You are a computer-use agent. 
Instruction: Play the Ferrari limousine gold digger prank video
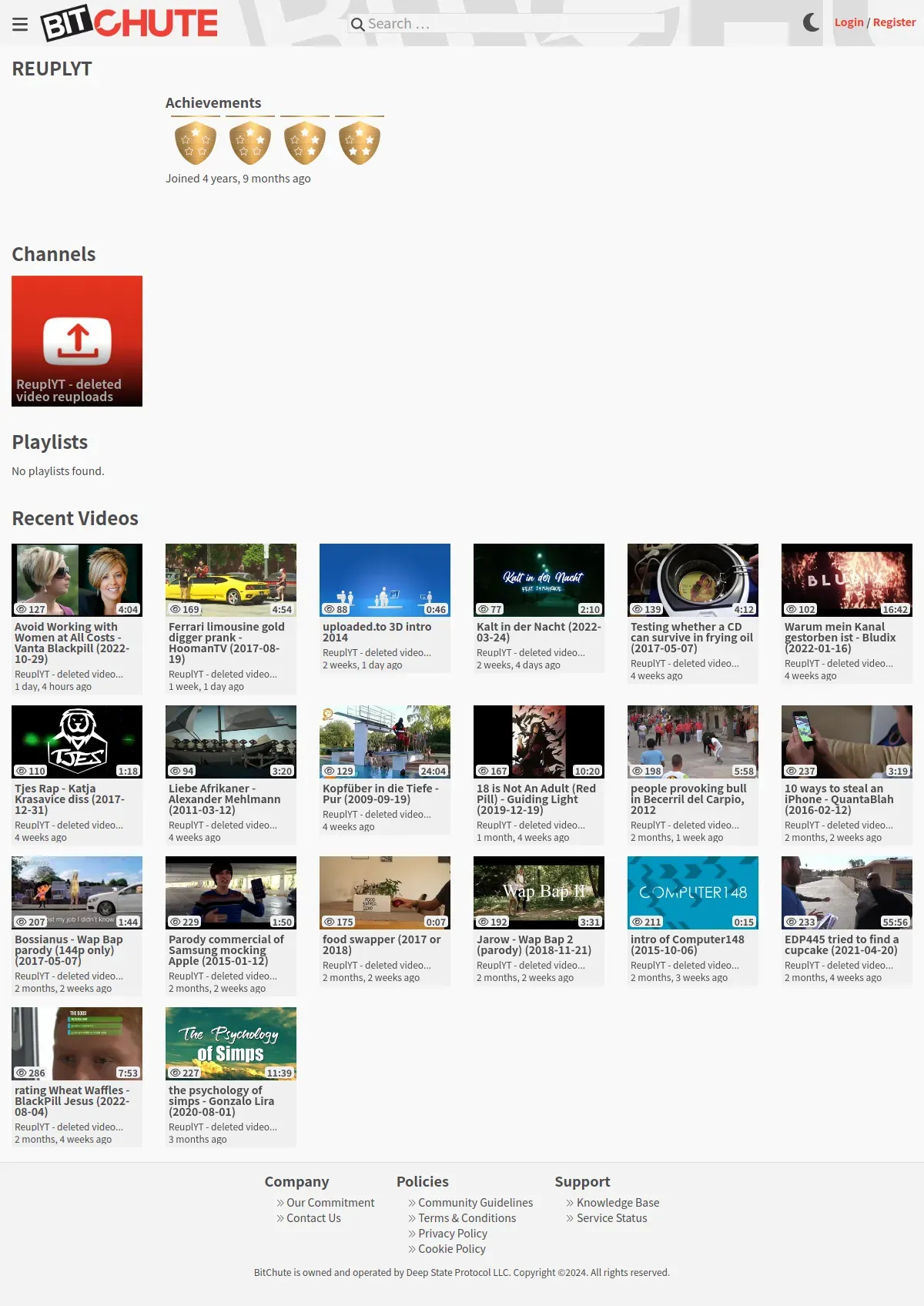[x=231, y=580]
